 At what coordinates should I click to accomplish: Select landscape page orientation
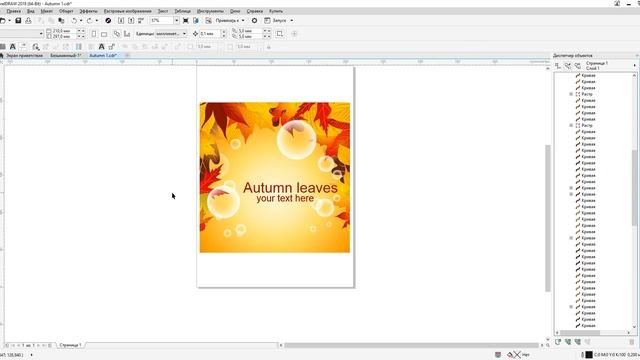pyautogui.click(x=104, y=34)
